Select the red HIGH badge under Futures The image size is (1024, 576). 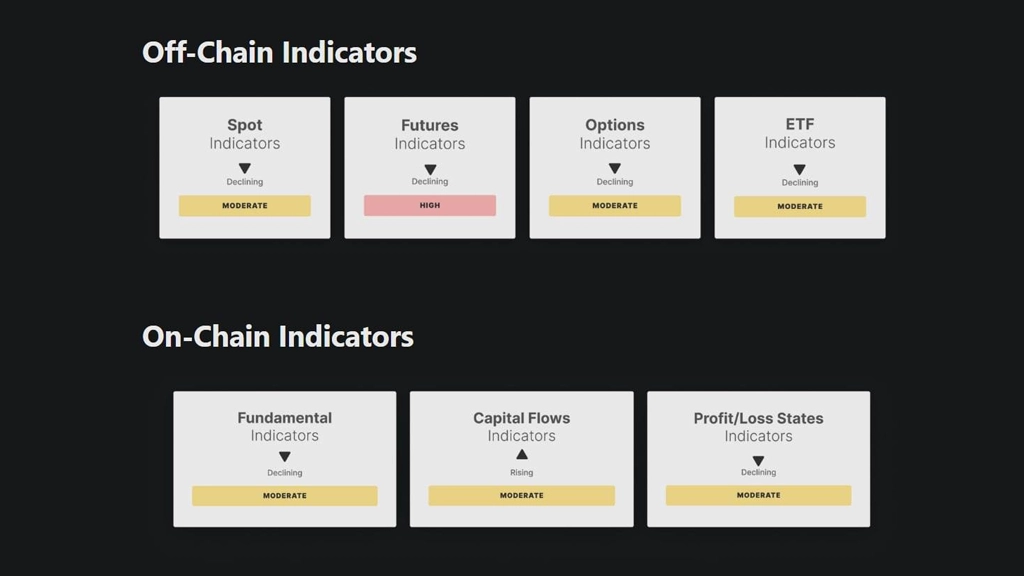click(x=430, y=205)
